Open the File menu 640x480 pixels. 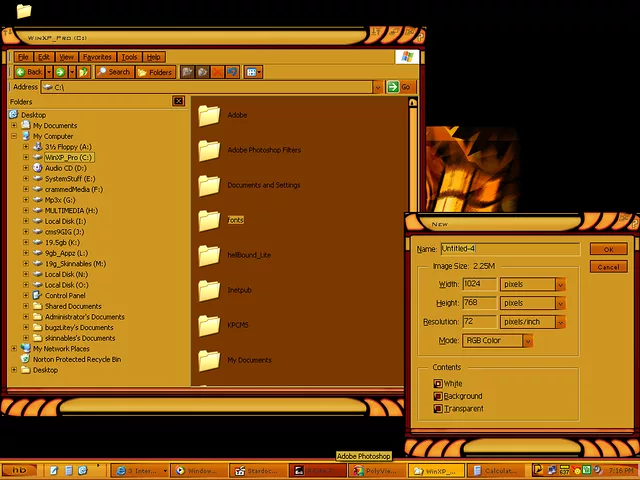23,57
